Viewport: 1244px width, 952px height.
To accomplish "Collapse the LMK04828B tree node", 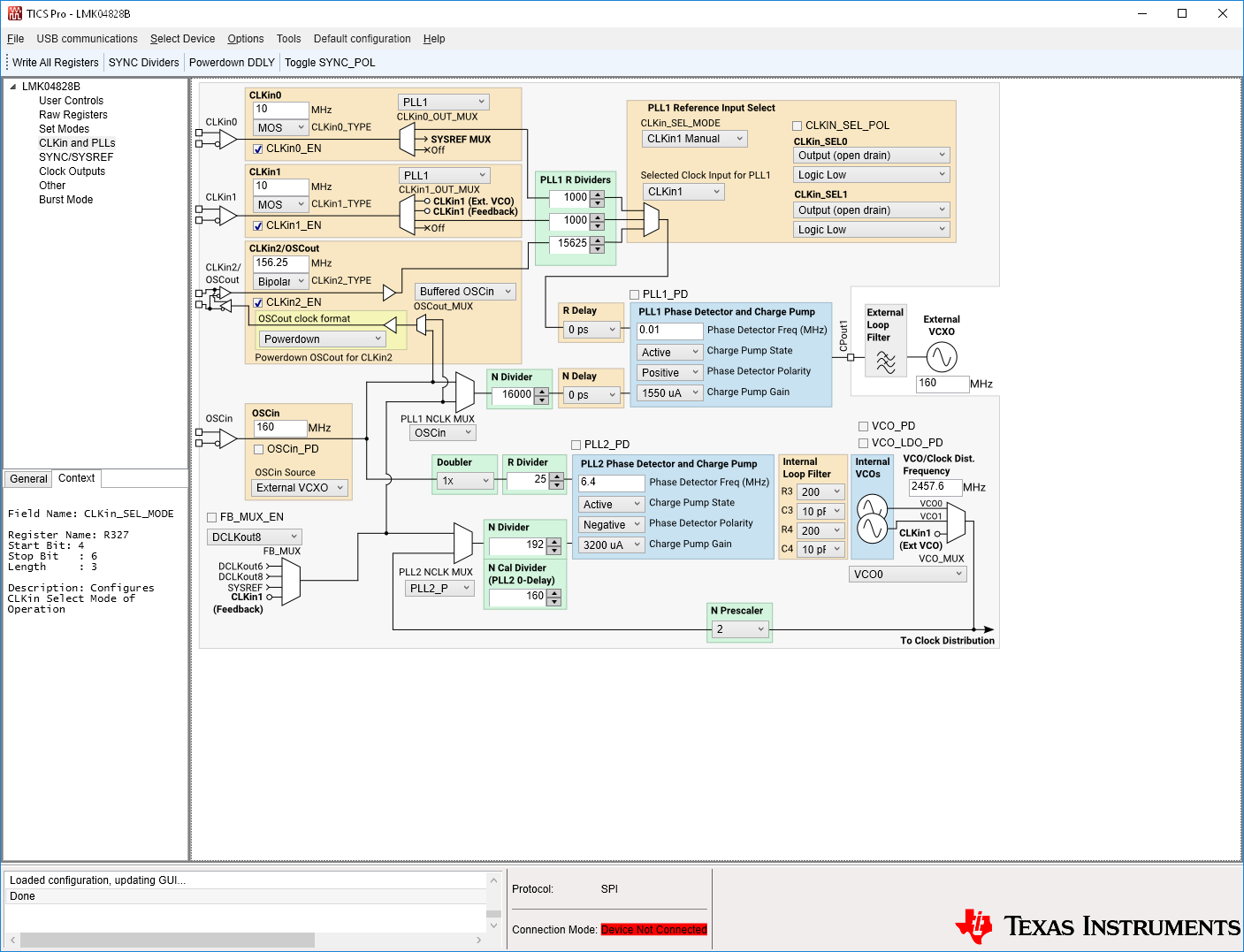I will pyautogui.click(x=12, y=87).
